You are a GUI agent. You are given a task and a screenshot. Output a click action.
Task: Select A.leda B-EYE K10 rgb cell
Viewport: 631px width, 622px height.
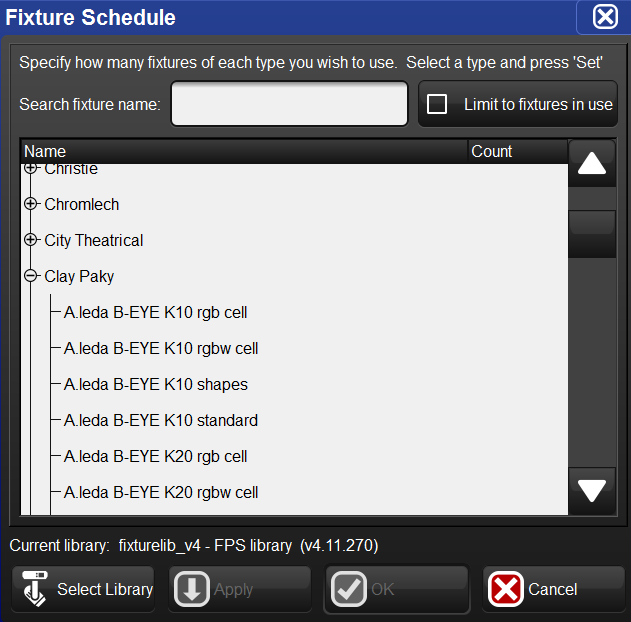(x=155, y=312)
